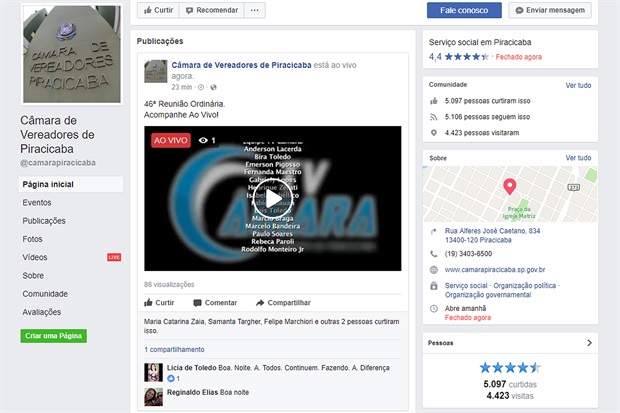This screenshot has height=413, width=620.
Task: Open the map preview image
Action: (510, 194)
